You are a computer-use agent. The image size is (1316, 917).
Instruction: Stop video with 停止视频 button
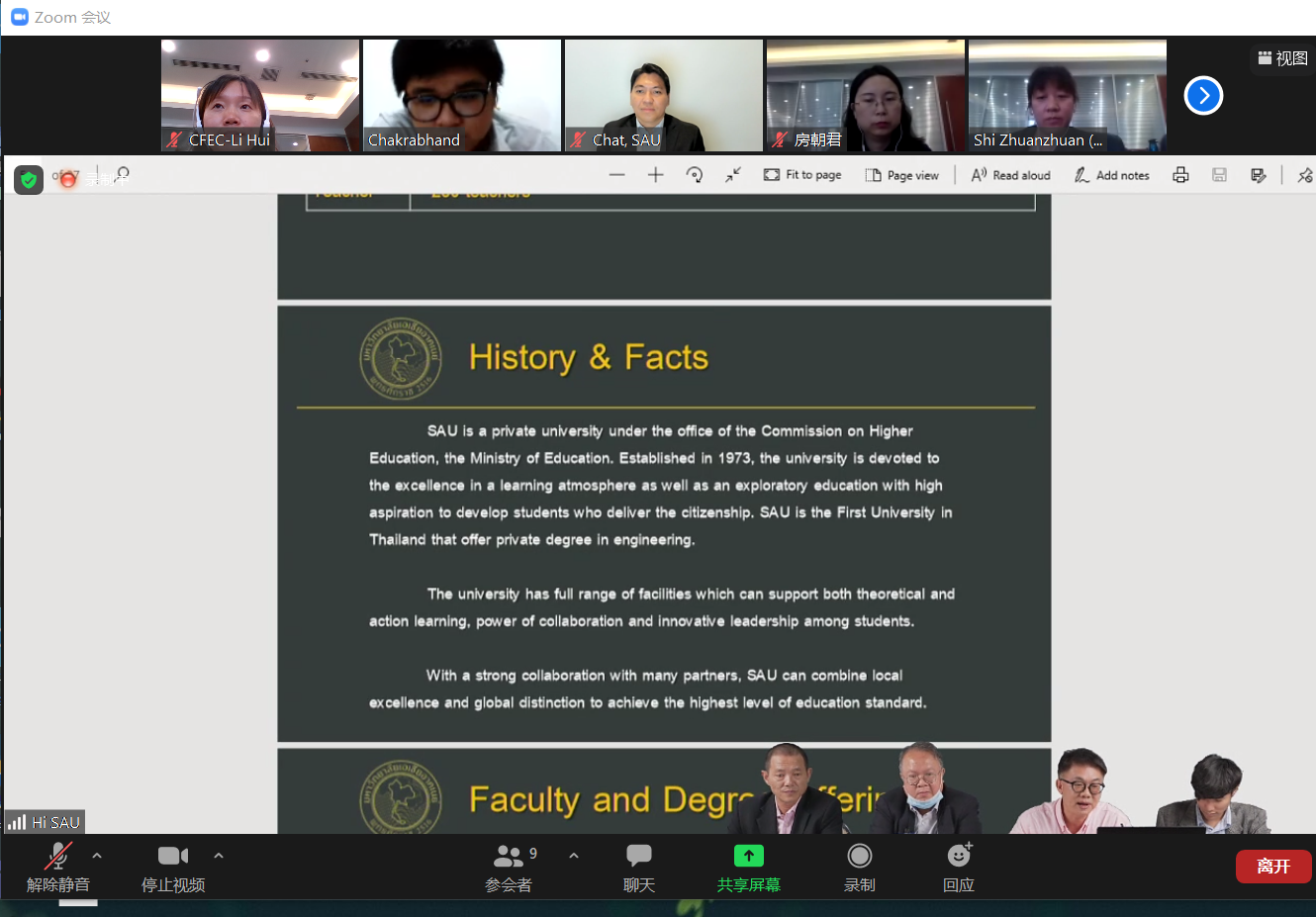point(172,867)
